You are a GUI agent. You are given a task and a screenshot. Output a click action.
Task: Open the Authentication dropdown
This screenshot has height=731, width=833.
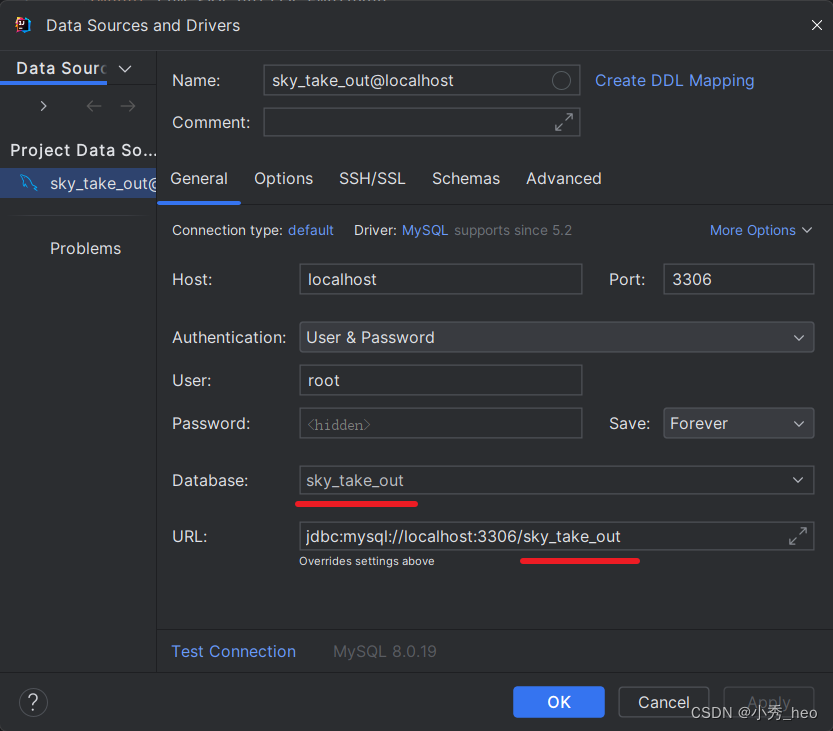click(x=557, y=337)
